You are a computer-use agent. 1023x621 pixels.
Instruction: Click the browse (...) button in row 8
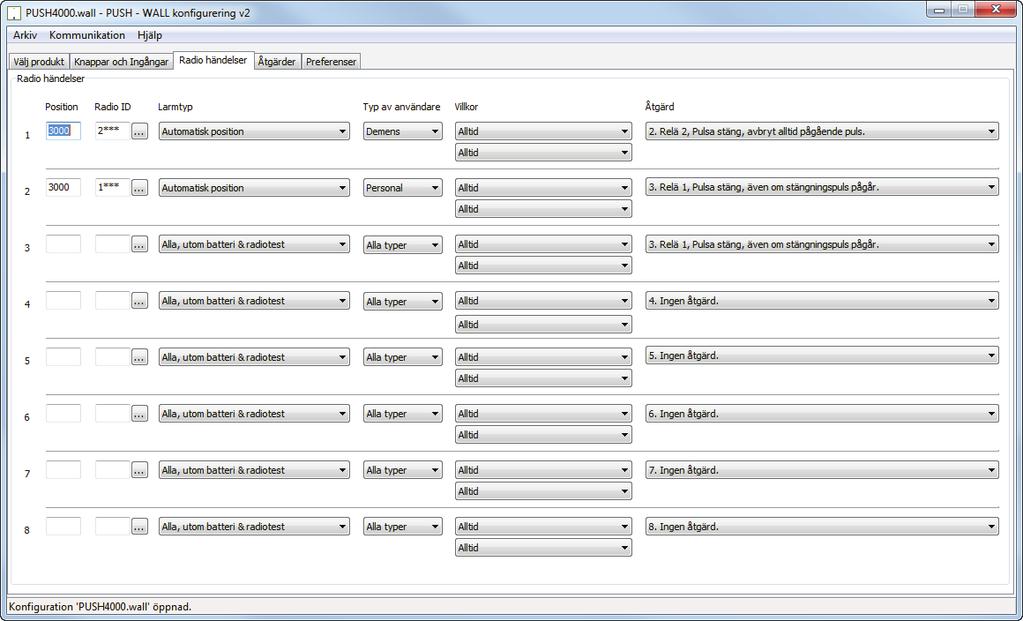click(139, 526)
